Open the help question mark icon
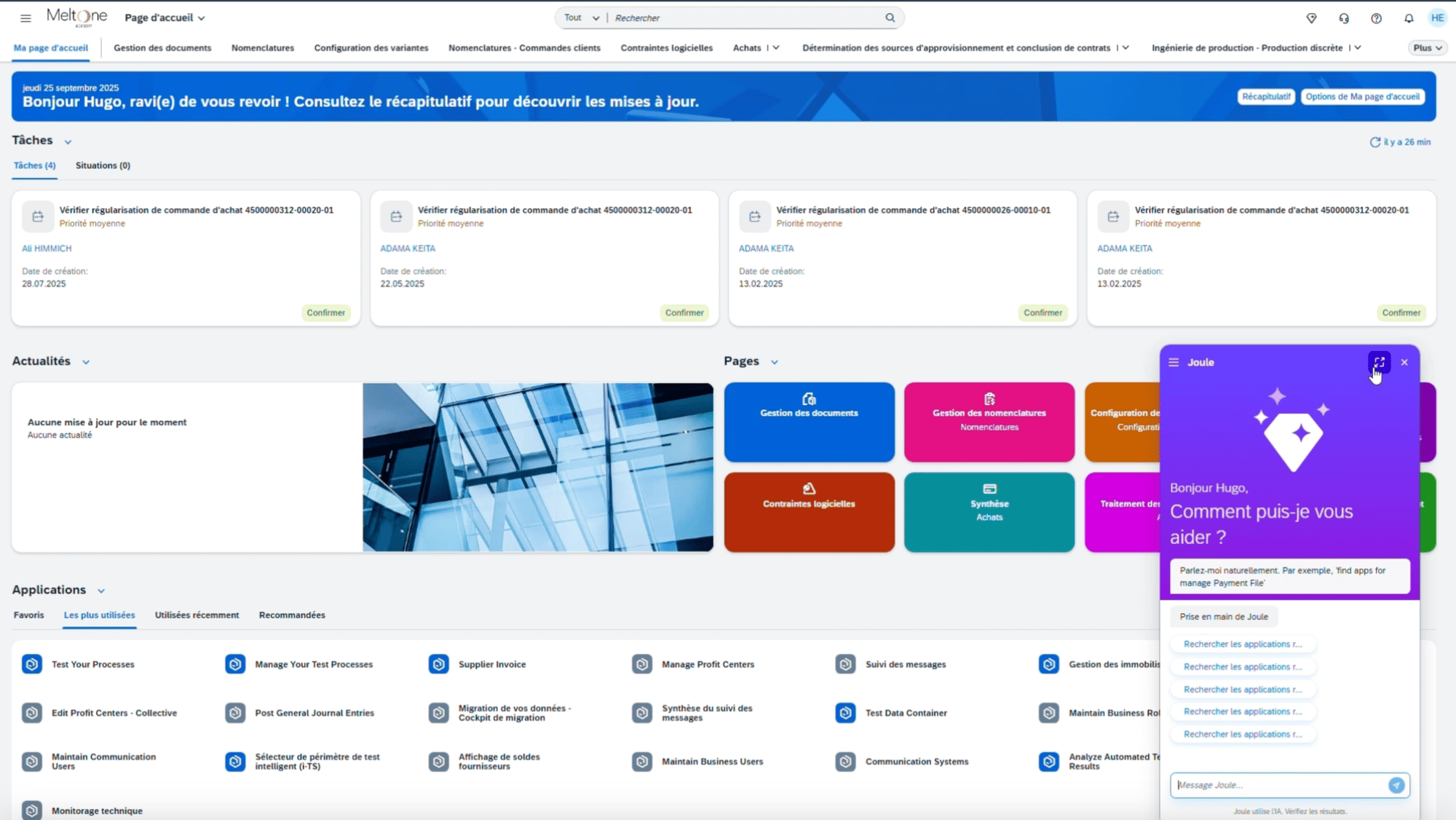1456x820 pixels. (1376, 18)
